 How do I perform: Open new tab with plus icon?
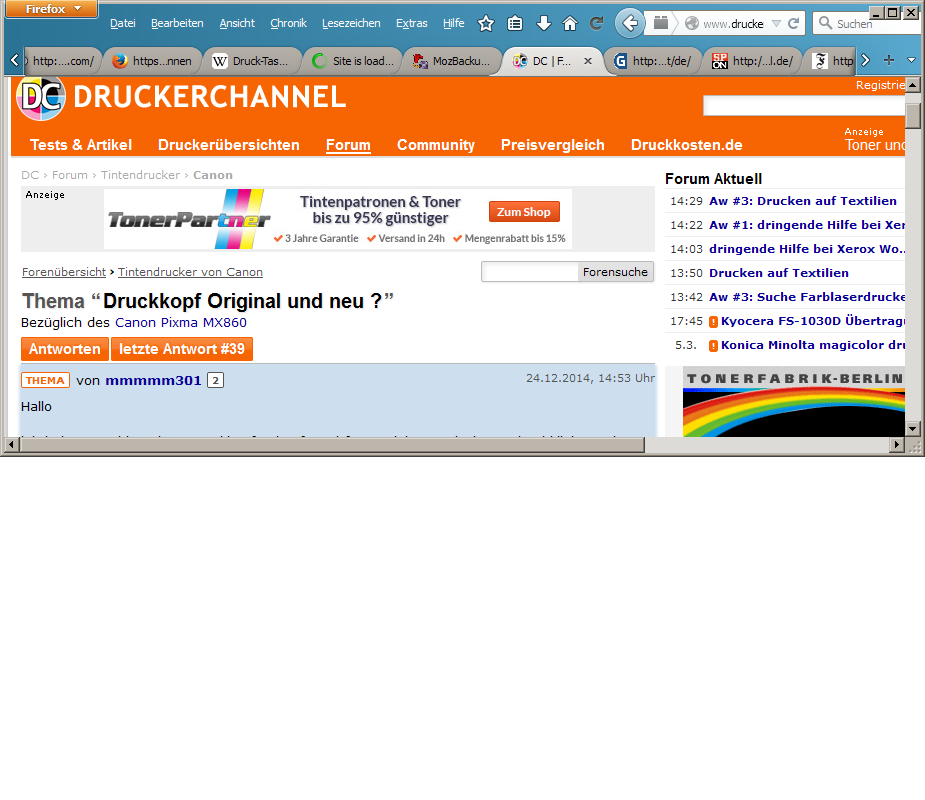(x=888, y=60)
